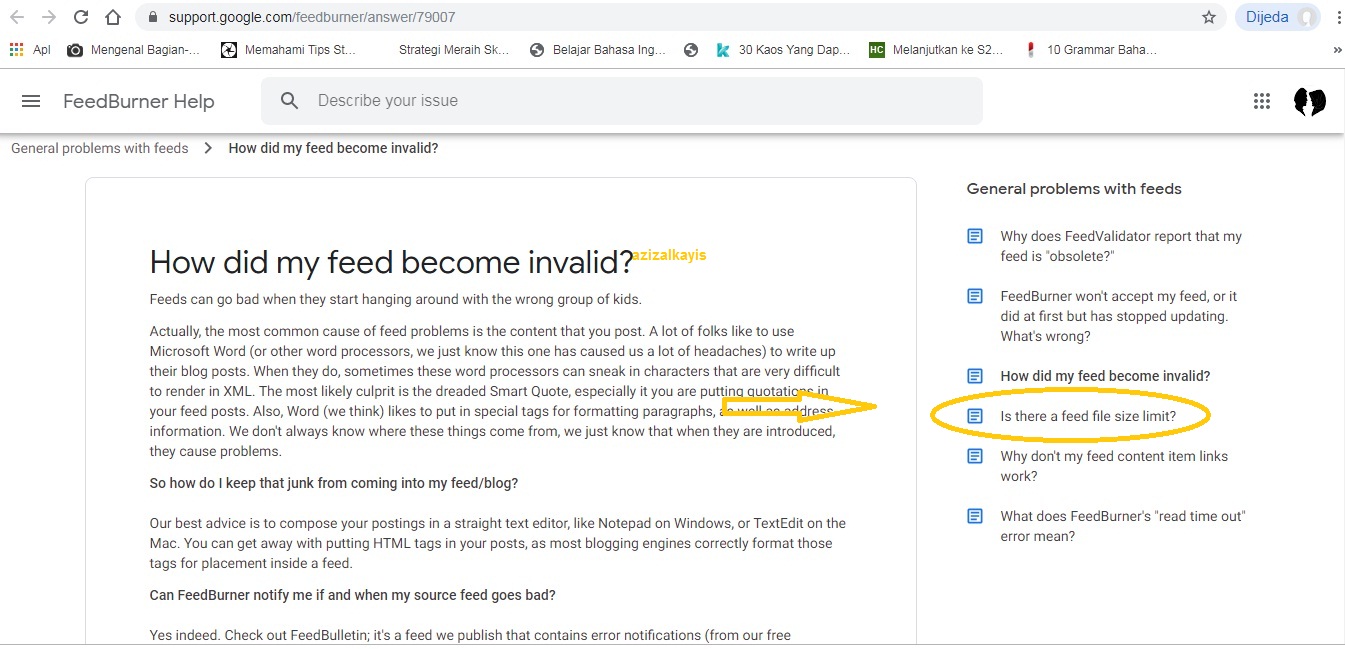Click document icon beside 'feed file size limit'
The image size is (1345, 649).
(x=975, y=416)
